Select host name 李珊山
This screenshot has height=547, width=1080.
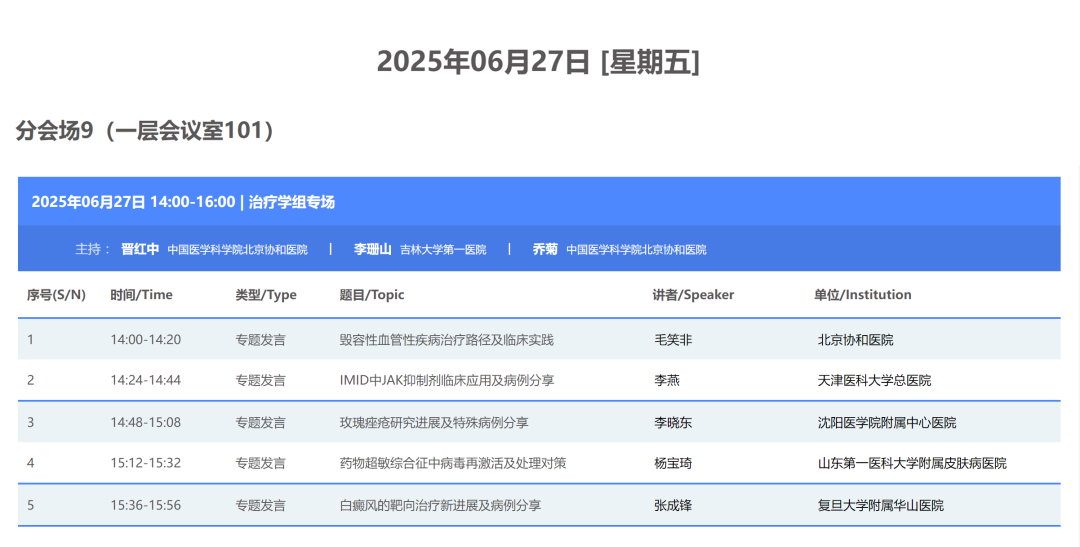click(x=373, y=249)
